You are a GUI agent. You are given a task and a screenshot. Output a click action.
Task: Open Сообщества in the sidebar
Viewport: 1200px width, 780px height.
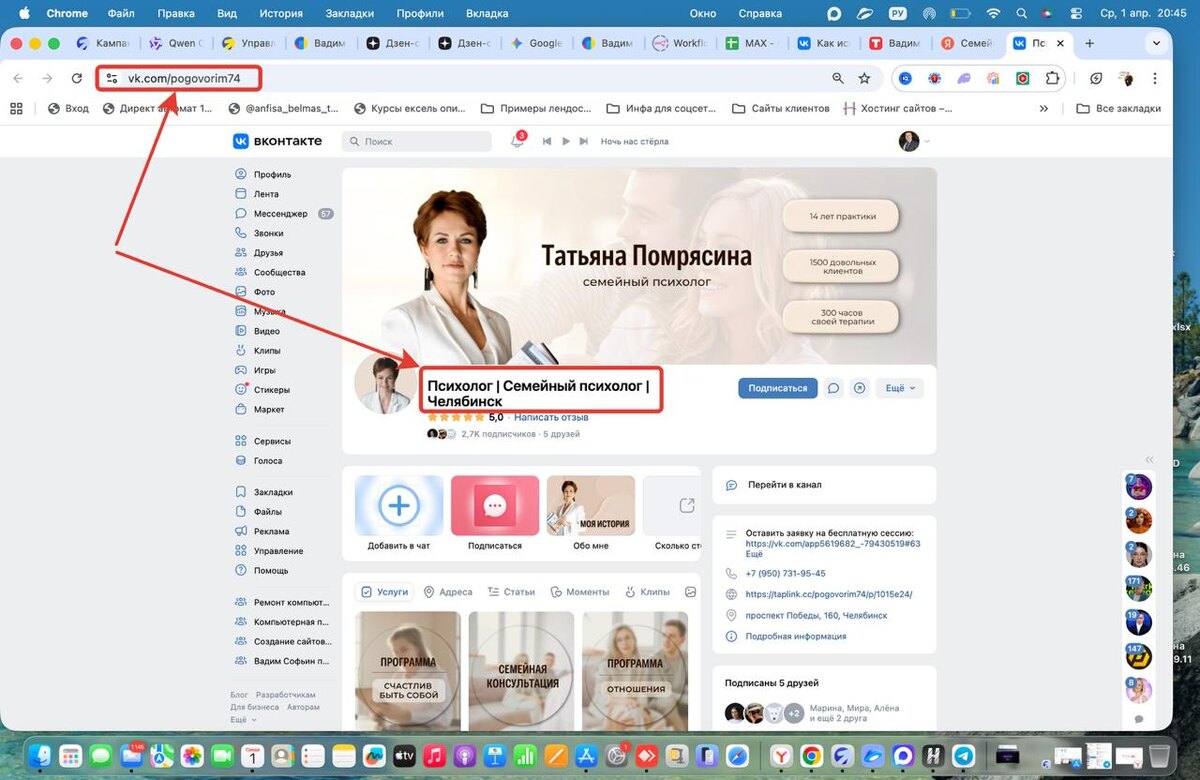pyautogui.click(x=270, y=272)
